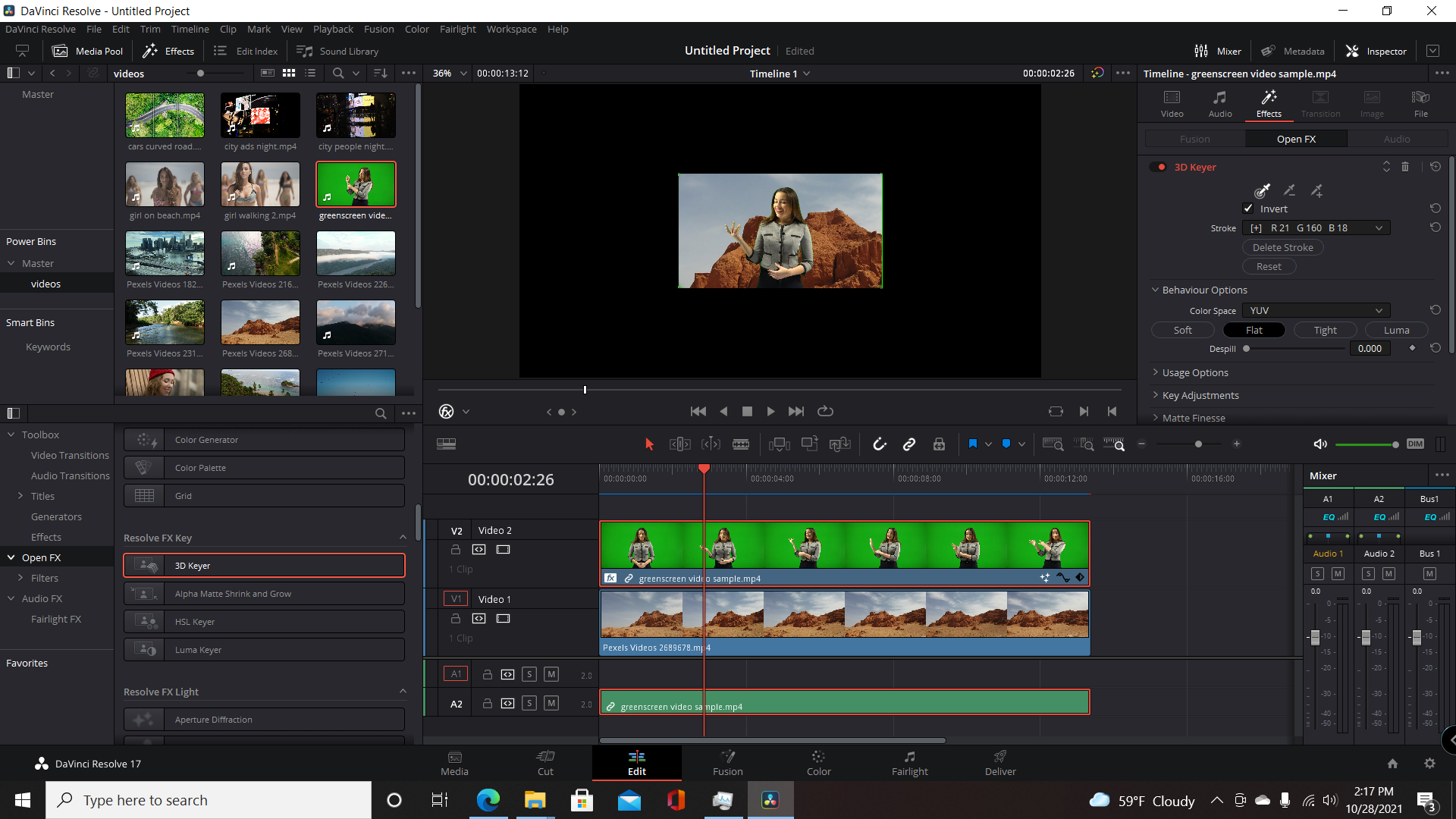1456x819 pixels.
Task: Click the Insert Clip icon
Action: [779, 444]
